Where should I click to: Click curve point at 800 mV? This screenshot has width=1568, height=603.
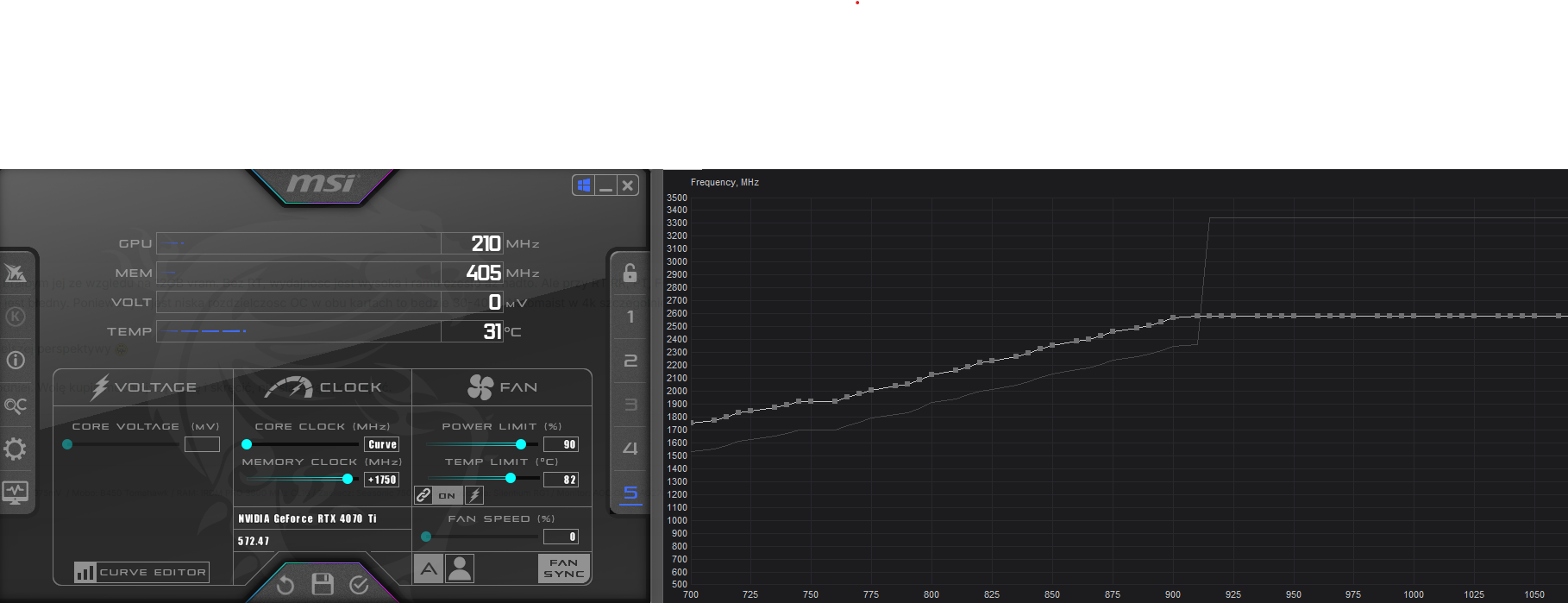click(931, 374)
